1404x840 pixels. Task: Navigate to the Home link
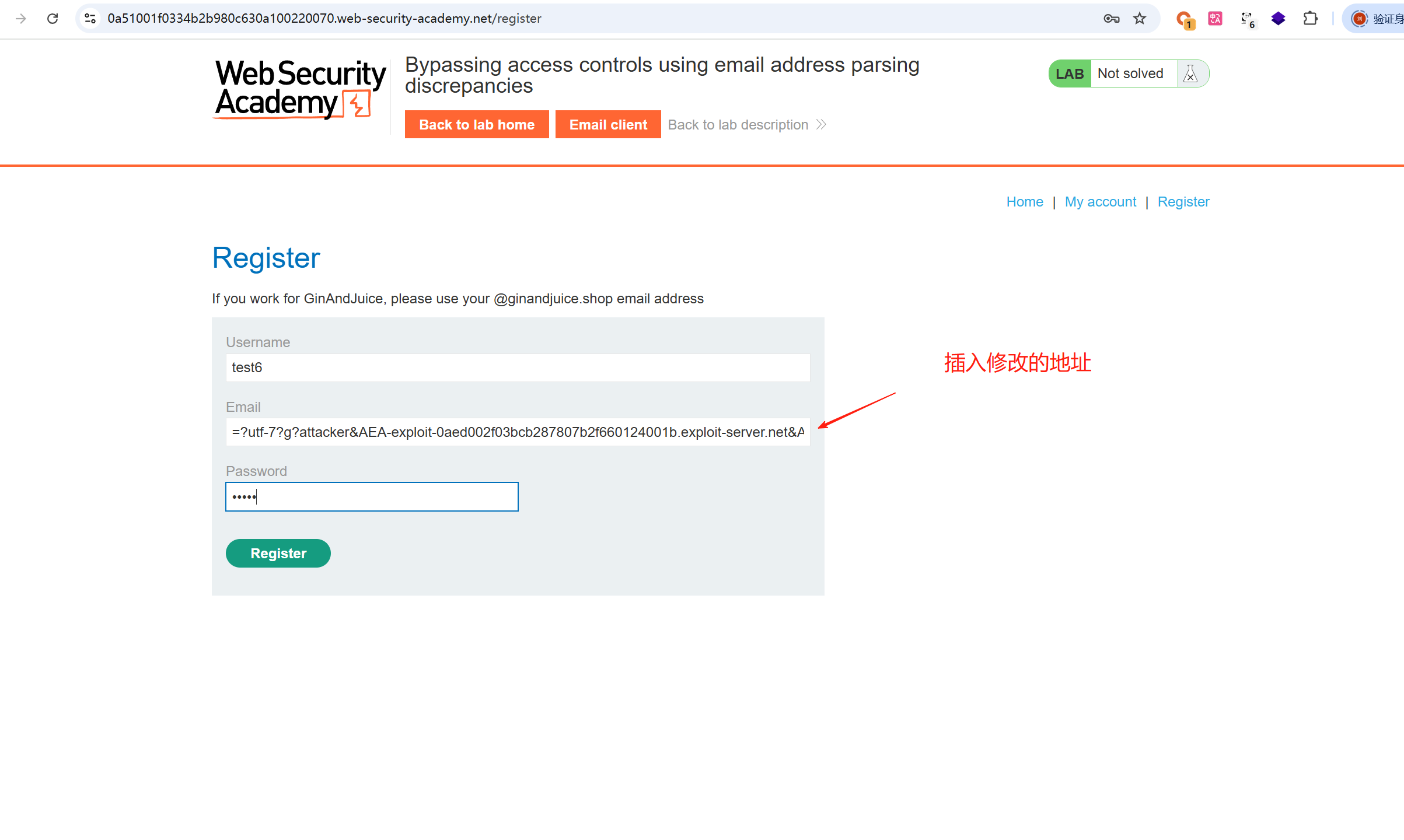tap(1025, 202)
